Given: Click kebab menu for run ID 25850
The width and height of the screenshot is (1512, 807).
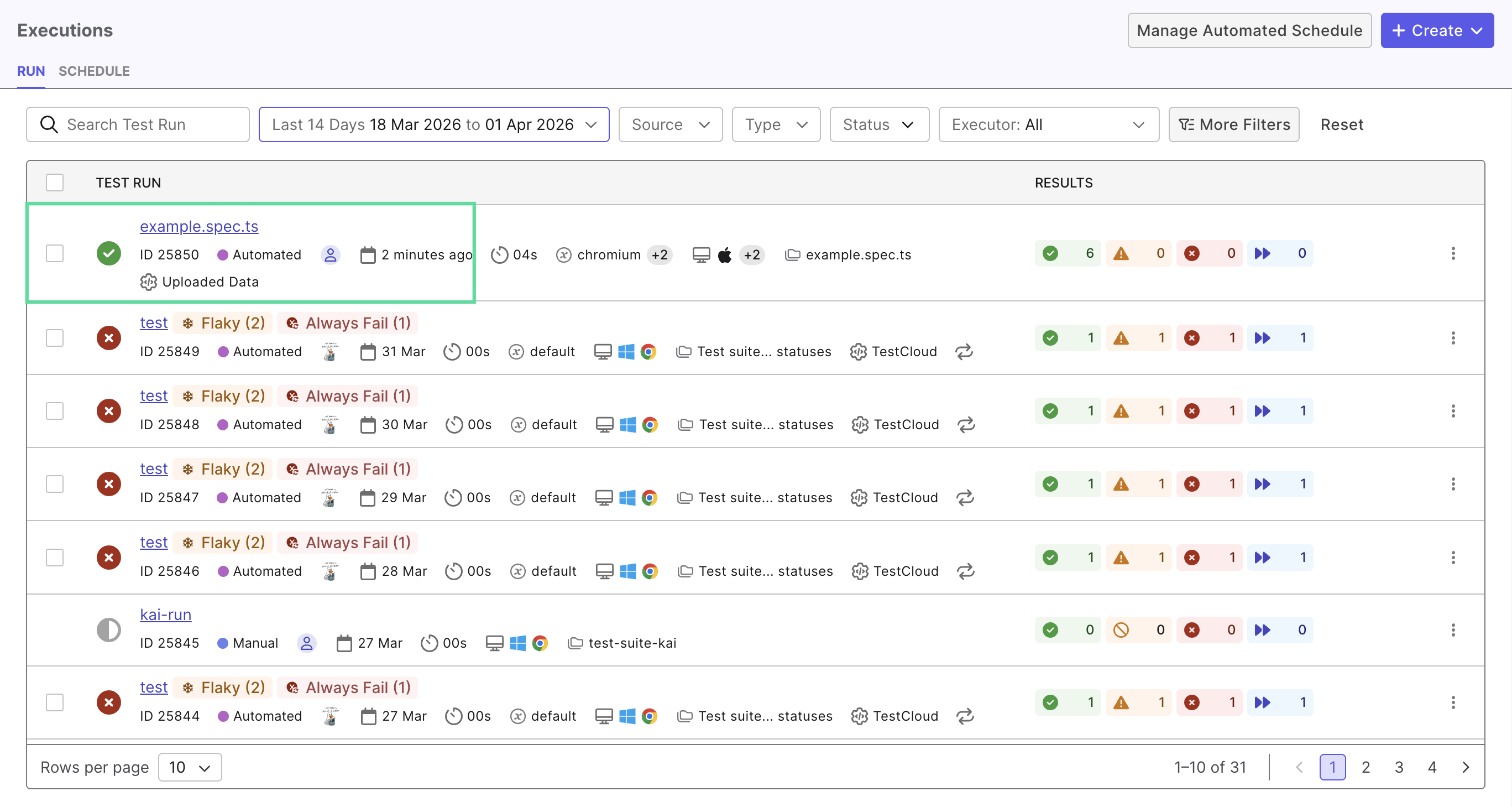Looking at the screenshot, I should coord(1452,253).
